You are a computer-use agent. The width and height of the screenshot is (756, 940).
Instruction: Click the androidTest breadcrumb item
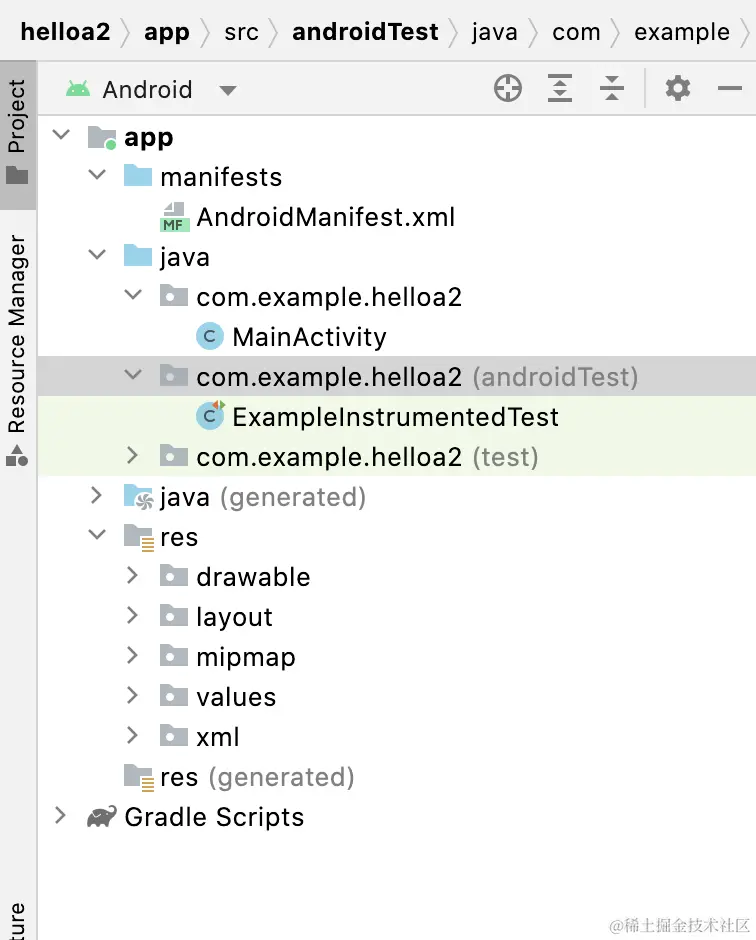(365, 32)
